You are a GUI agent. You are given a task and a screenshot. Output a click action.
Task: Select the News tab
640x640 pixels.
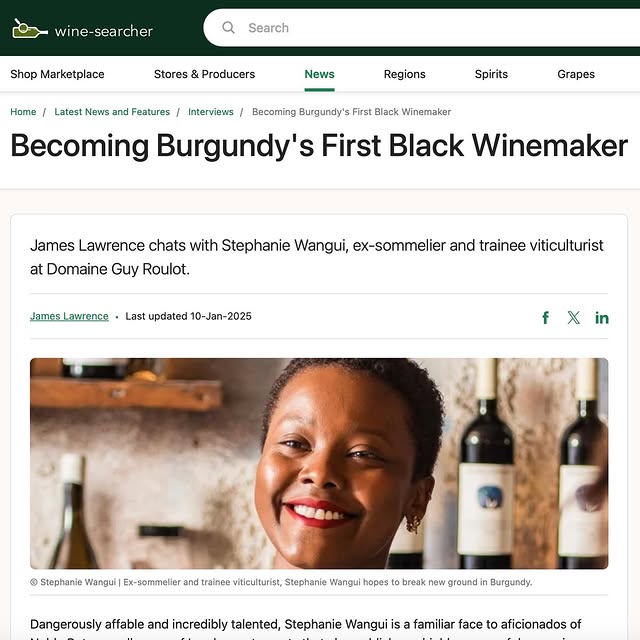click(x=319, y=74)
